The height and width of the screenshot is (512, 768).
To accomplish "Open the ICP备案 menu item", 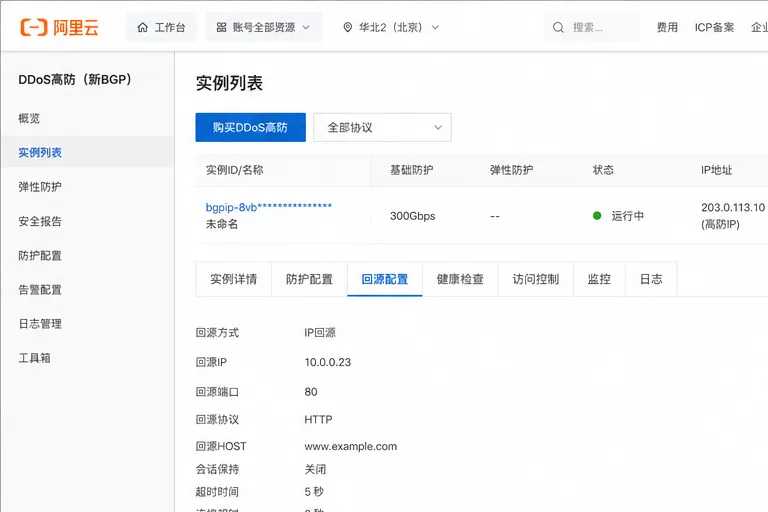I will coord(714,27).
